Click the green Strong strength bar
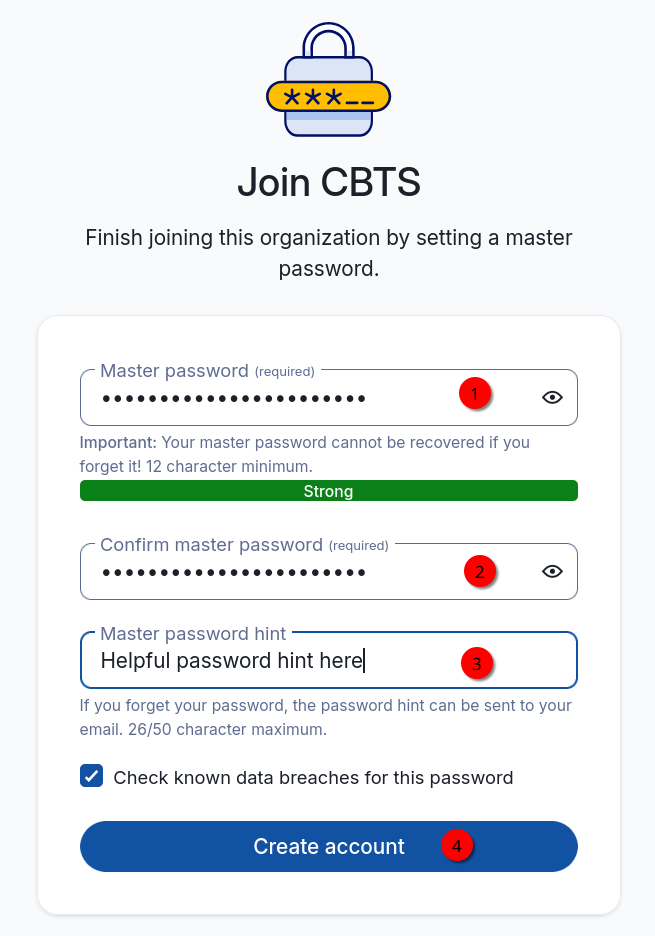This screenshot has width=655, height=936. pos(329,491)
